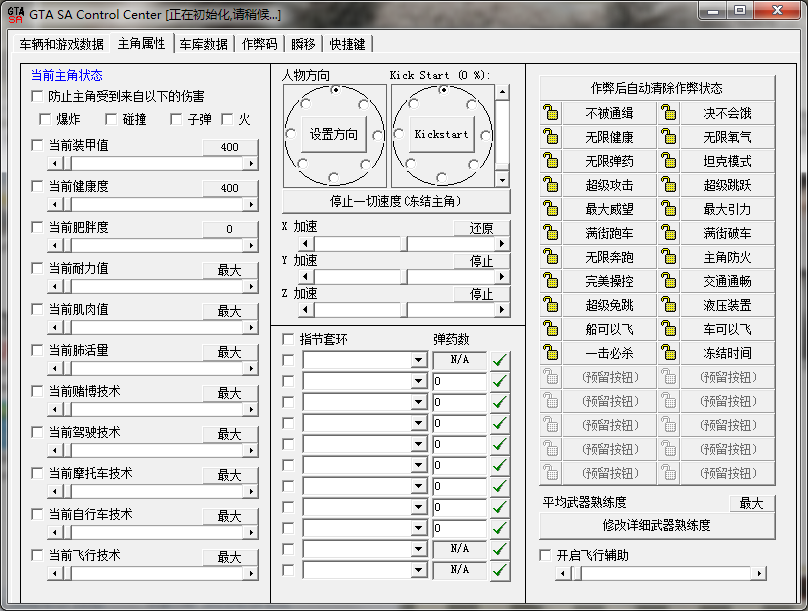Click the lock icon for 超级兔跳
The width and height of the screenshot is (808, 611).
click(x=551, y=306)
